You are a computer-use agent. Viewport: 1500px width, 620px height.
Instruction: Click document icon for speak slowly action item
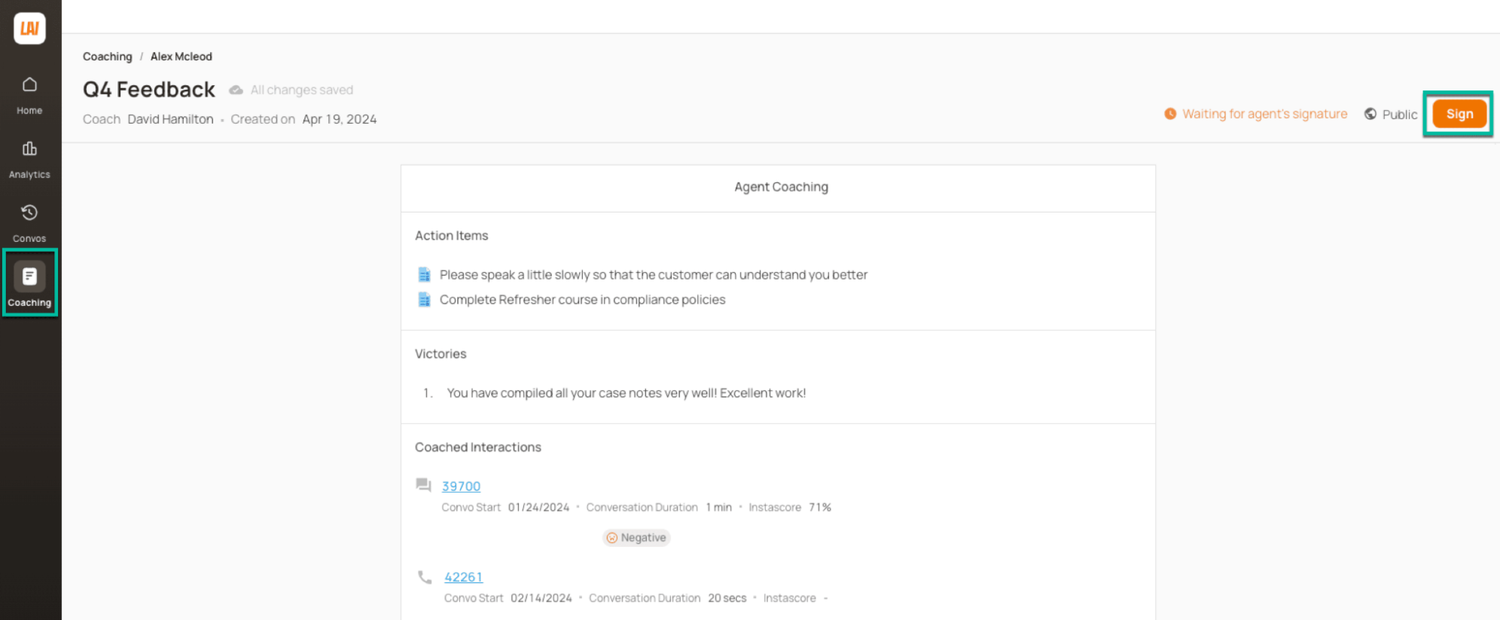pos(424,274)
